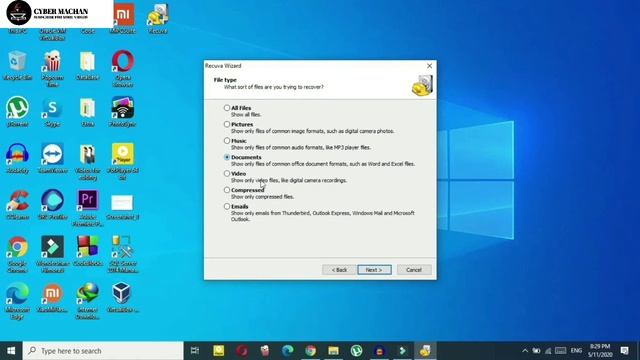This screenshot has height=360, width=640.
Task: Open the Opera Browser desktop shortcut
Action: 123,68
